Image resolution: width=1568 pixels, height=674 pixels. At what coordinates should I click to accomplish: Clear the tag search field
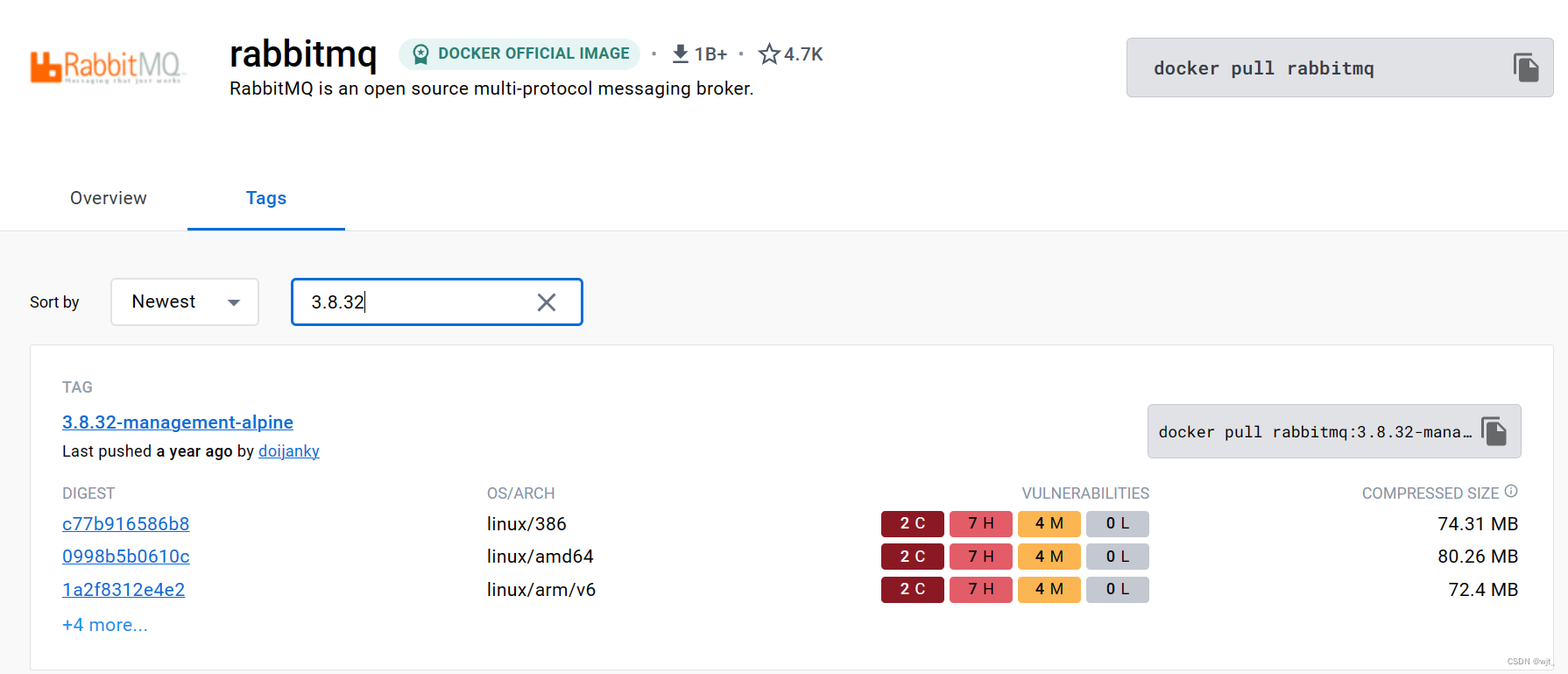point(547,302)
